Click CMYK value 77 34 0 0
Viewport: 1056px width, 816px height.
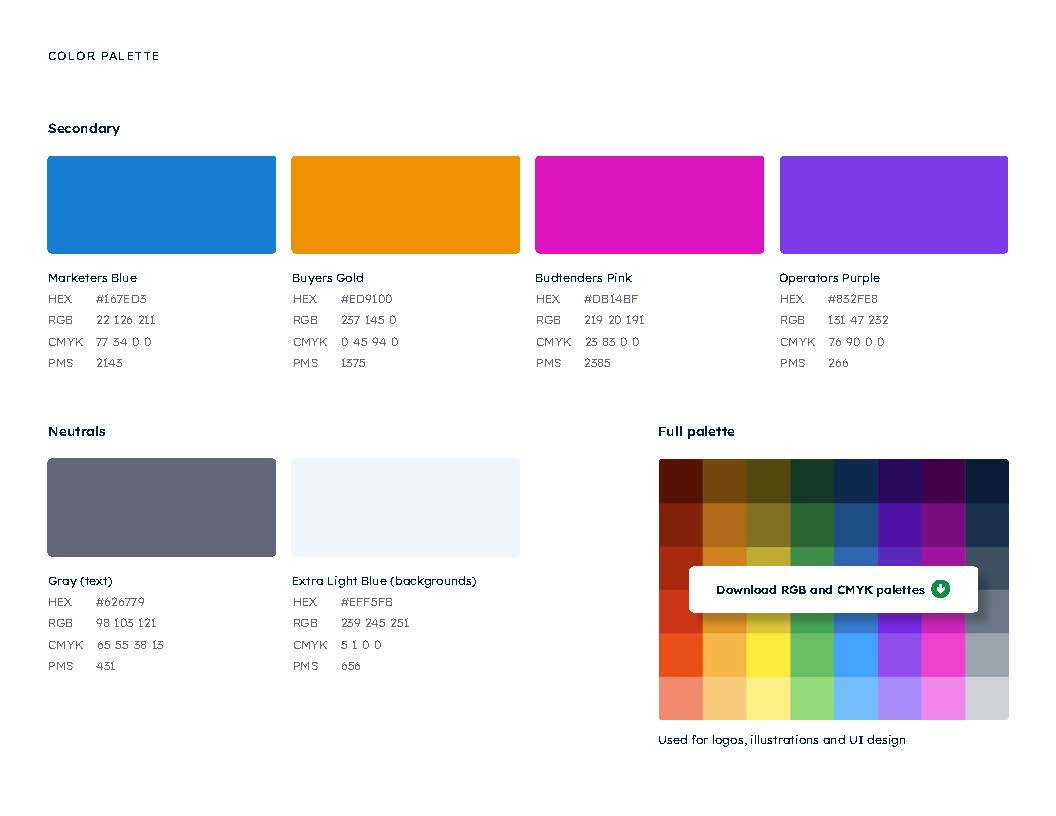[x=124, y=342]
